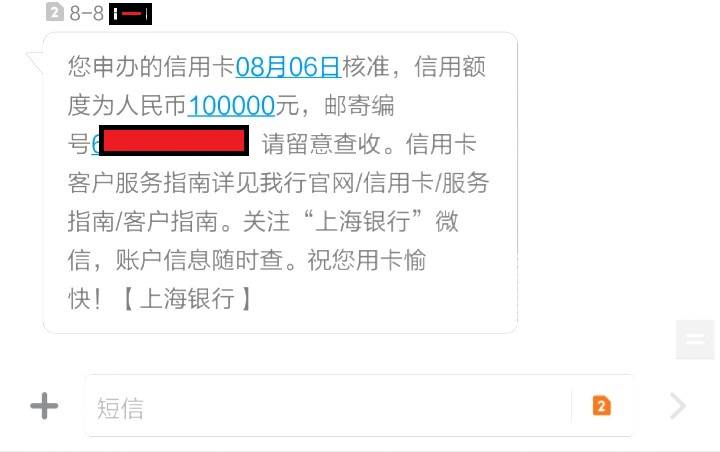This screenshot has height=452, width=720.
Task: Tap the 【上海银行】 signature at message end
Action: pyautogui.click(x=187, y=299)
